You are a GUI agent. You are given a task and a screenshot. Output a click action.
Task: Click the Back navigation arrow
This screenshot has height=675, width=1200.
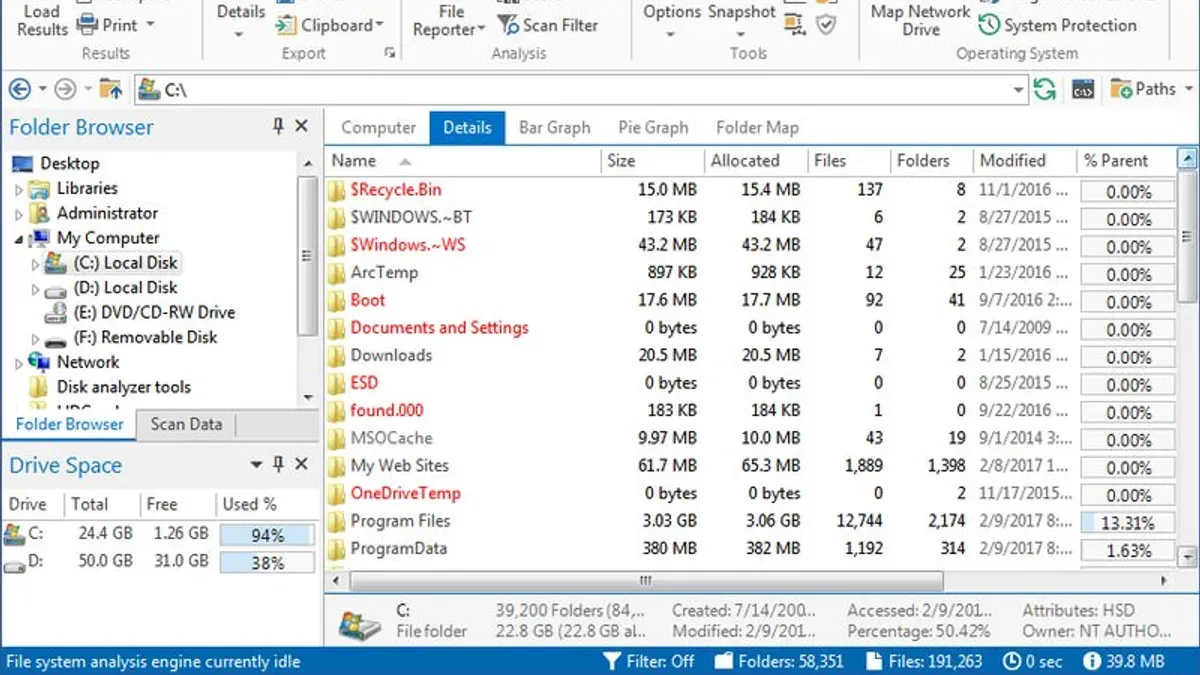tap(19, 89)
